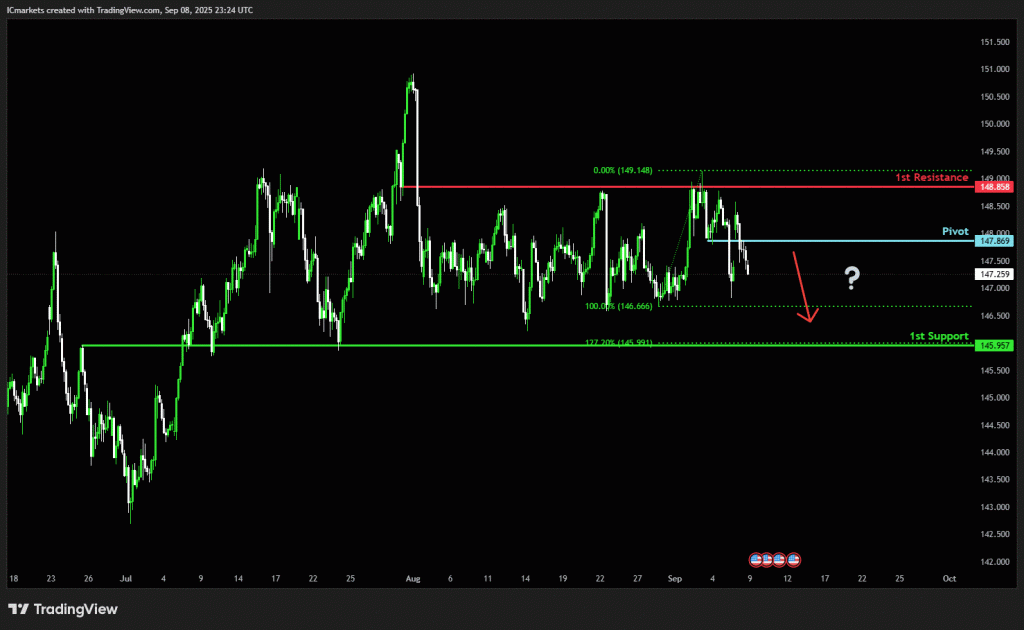
Task: Click the Pivot label
Action: (x=955, y=231)
